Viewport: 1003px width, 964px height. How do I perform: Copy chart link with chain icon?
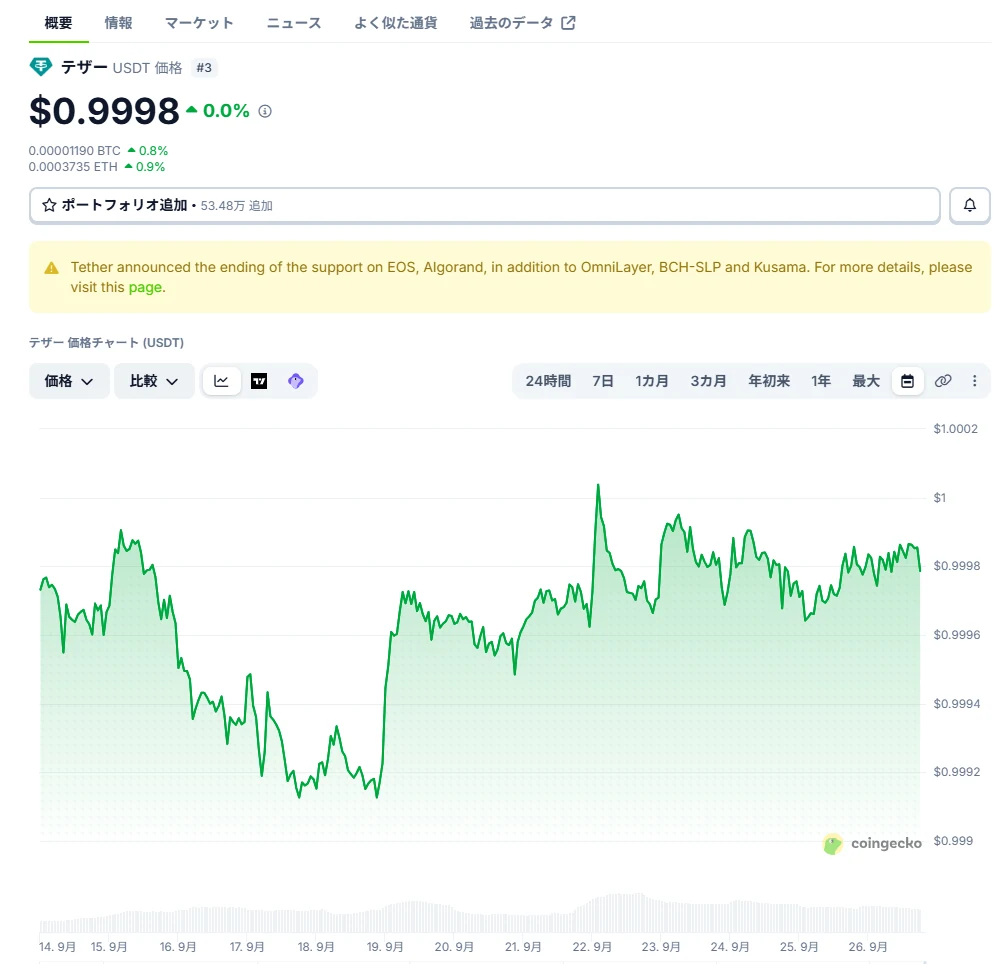pos(943,381)
